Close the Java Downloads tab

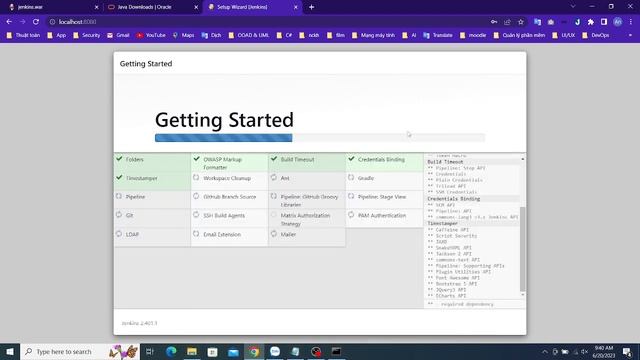pyautogui.click(x=196, y=7)
